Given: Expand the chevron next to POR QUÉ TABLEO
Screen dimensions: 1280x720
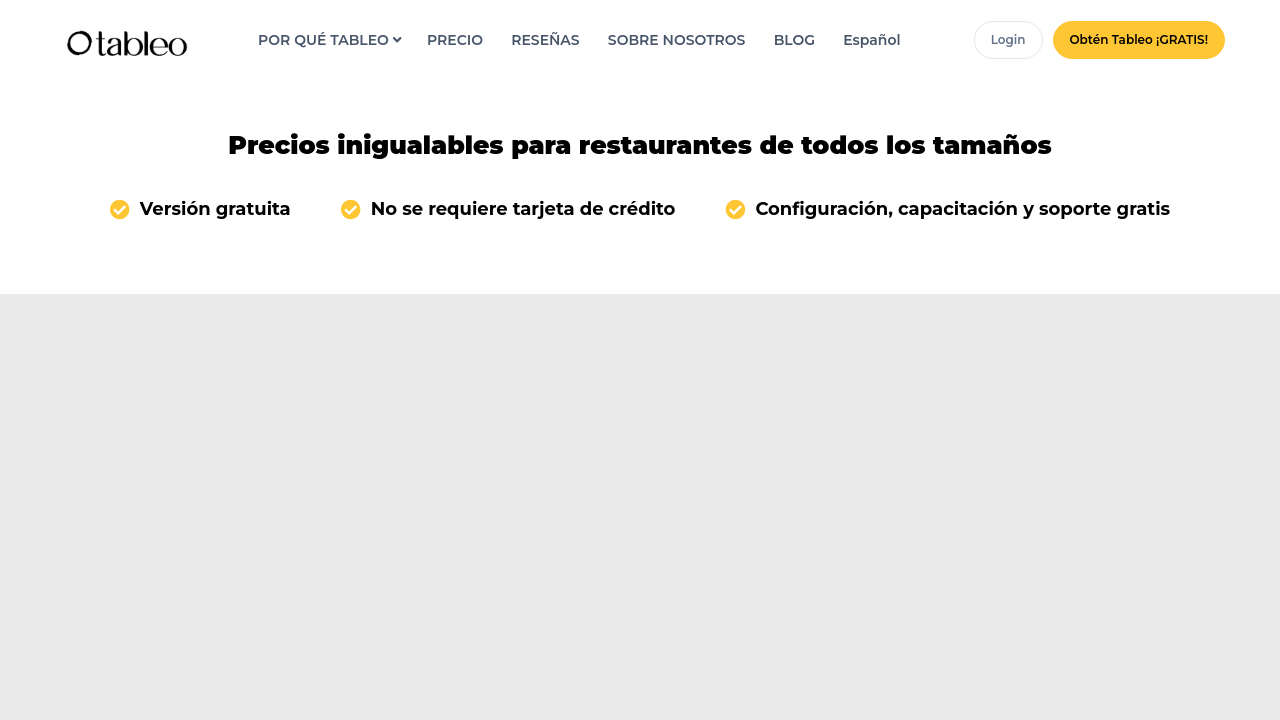Looking at the screenshot, I should pyautogui.click(x=397, y=40).
